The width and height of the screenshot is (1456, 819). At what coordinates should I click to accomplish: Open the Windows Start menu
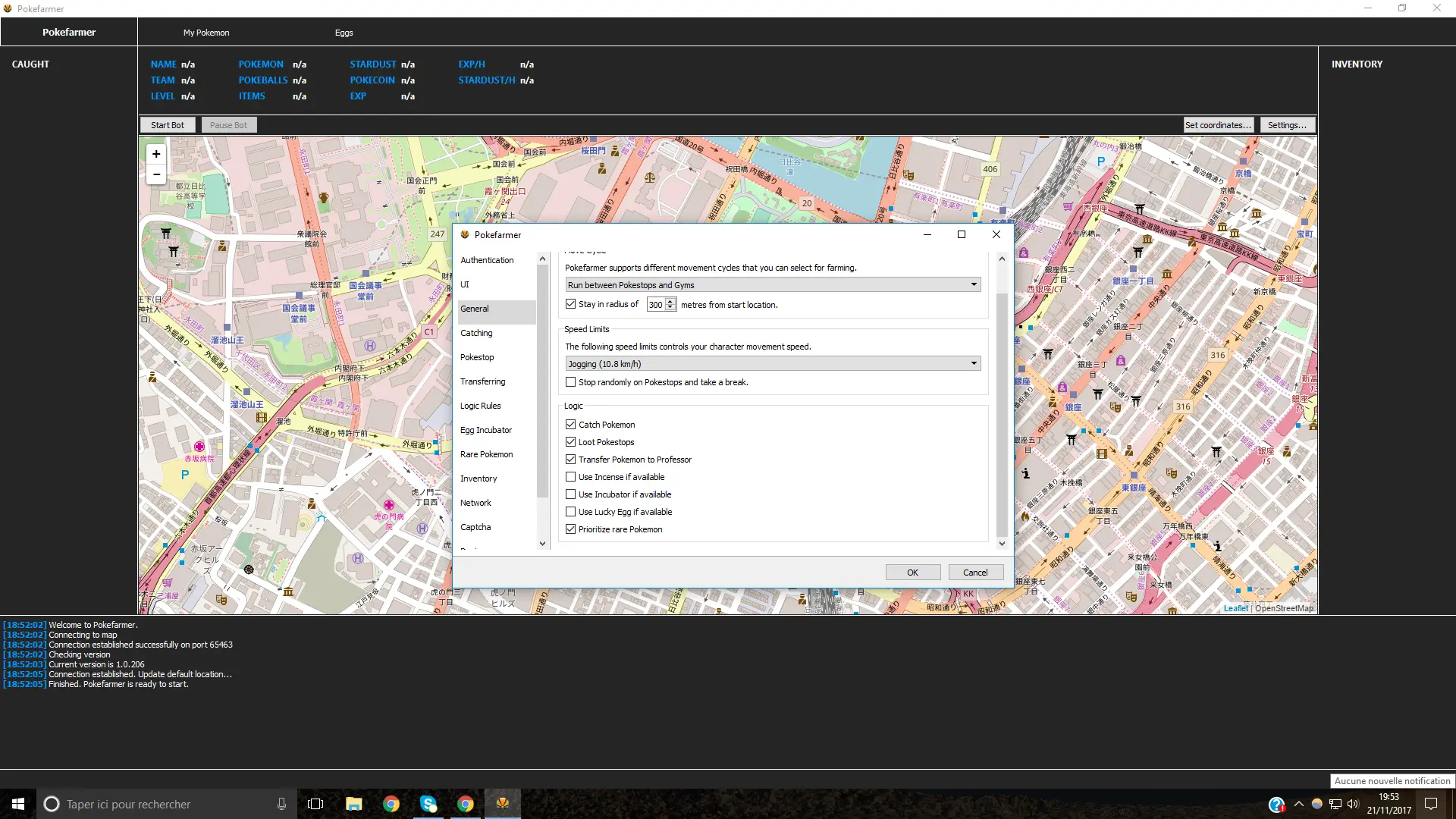click(18, 804)
